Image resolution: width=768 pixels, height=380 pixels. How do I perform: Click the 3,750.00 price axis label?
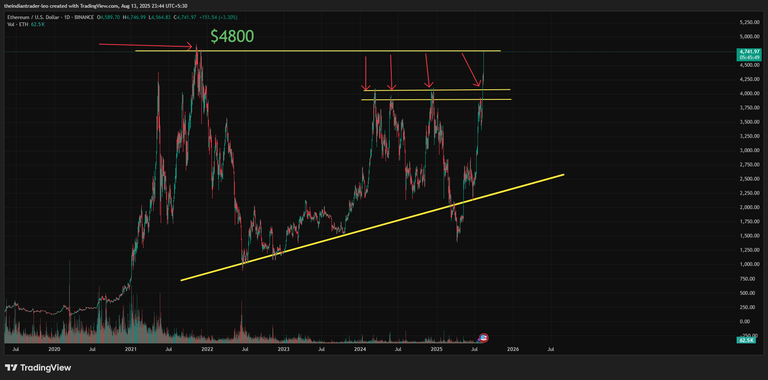[750, 107]
